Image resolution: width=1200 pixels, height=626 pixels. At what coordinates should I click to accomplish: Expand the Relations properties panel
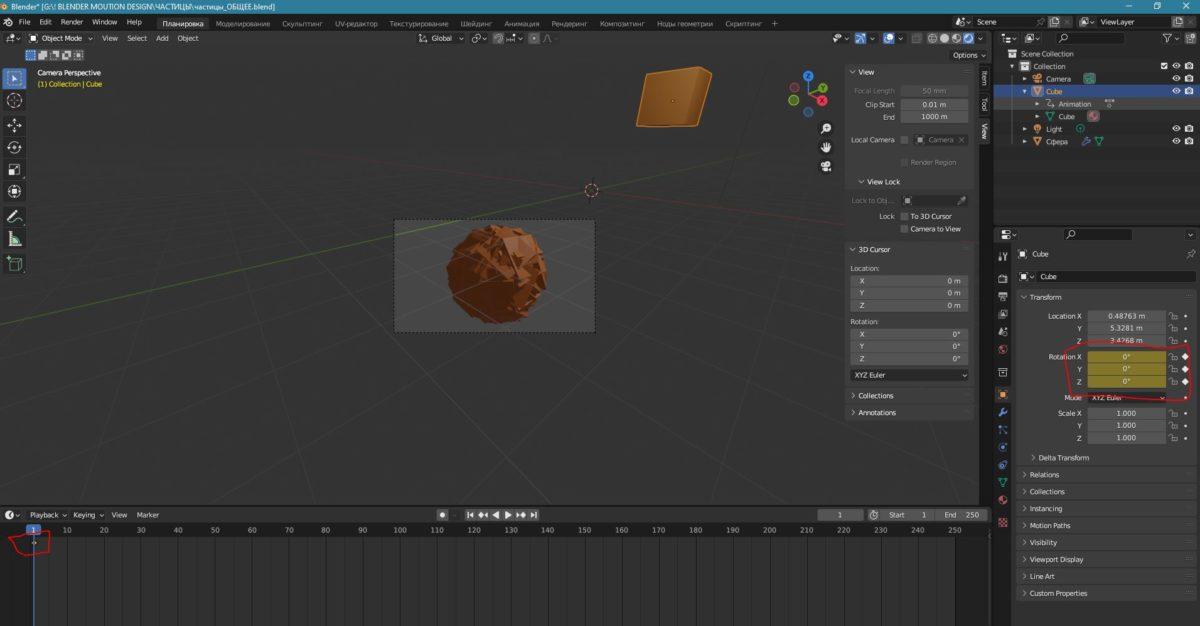tap(1044, 475)
